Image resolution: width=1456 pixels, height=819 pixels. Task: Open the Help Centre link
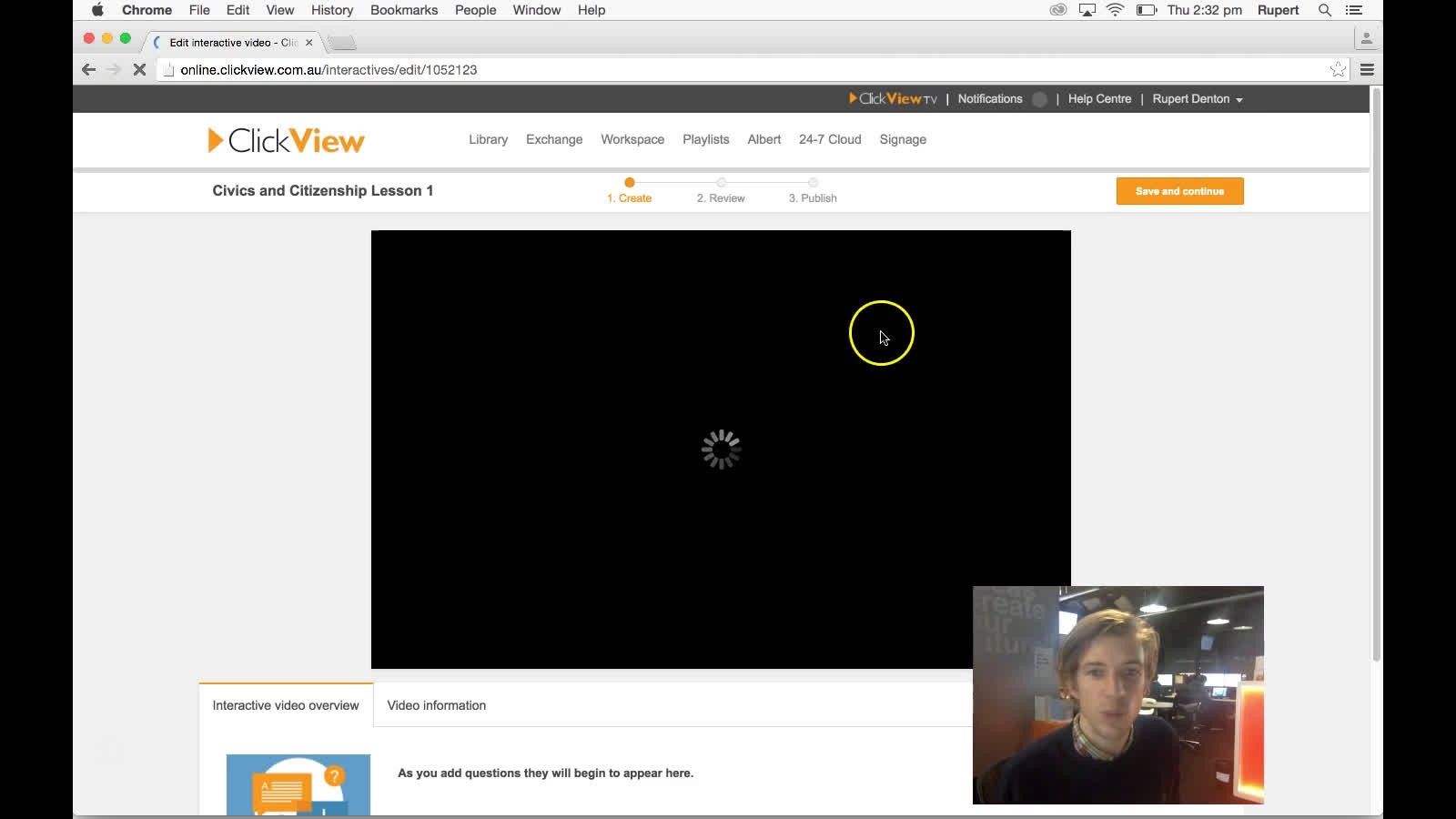click(x=1099, y=99)
